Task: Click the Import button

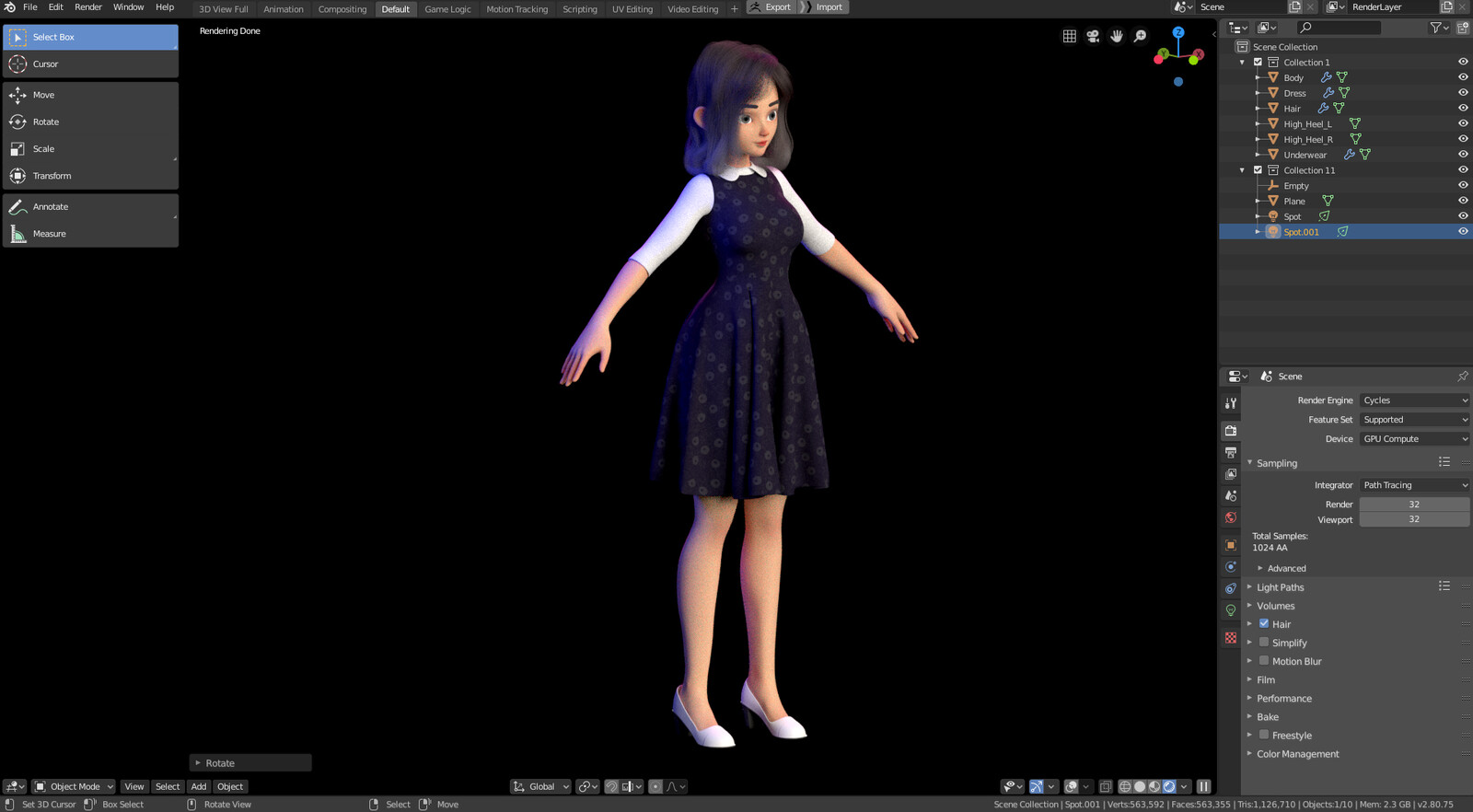Action: click(823, 7)
